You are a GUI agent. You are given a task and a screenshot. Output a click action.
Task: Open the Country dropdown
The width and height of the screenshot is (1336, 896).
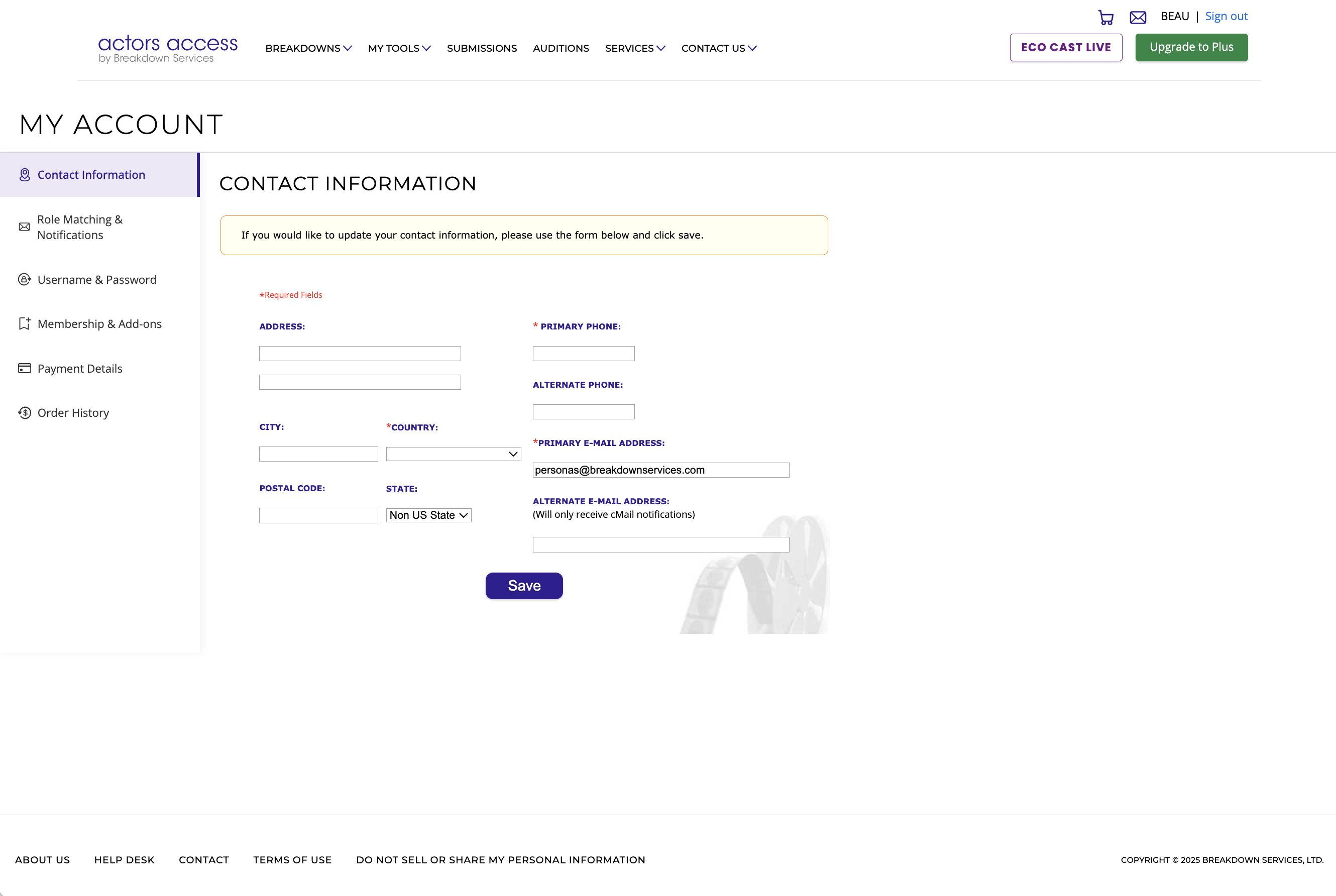coord(453,455)
